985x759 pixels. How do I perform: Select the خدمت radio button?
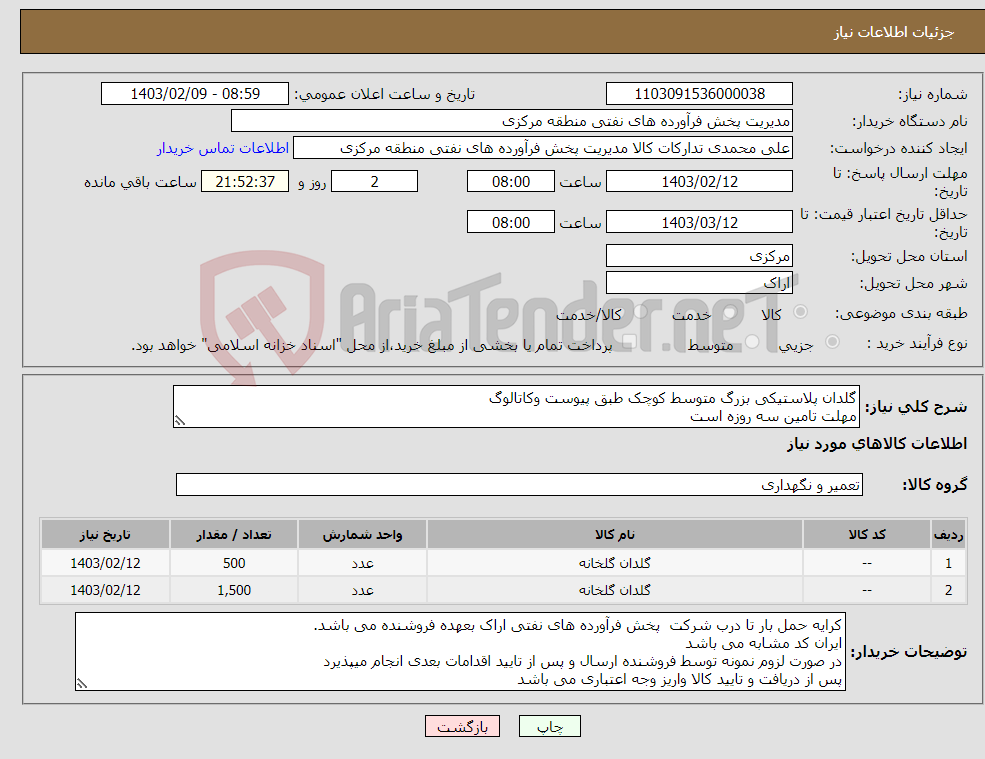tap(729, 312)
